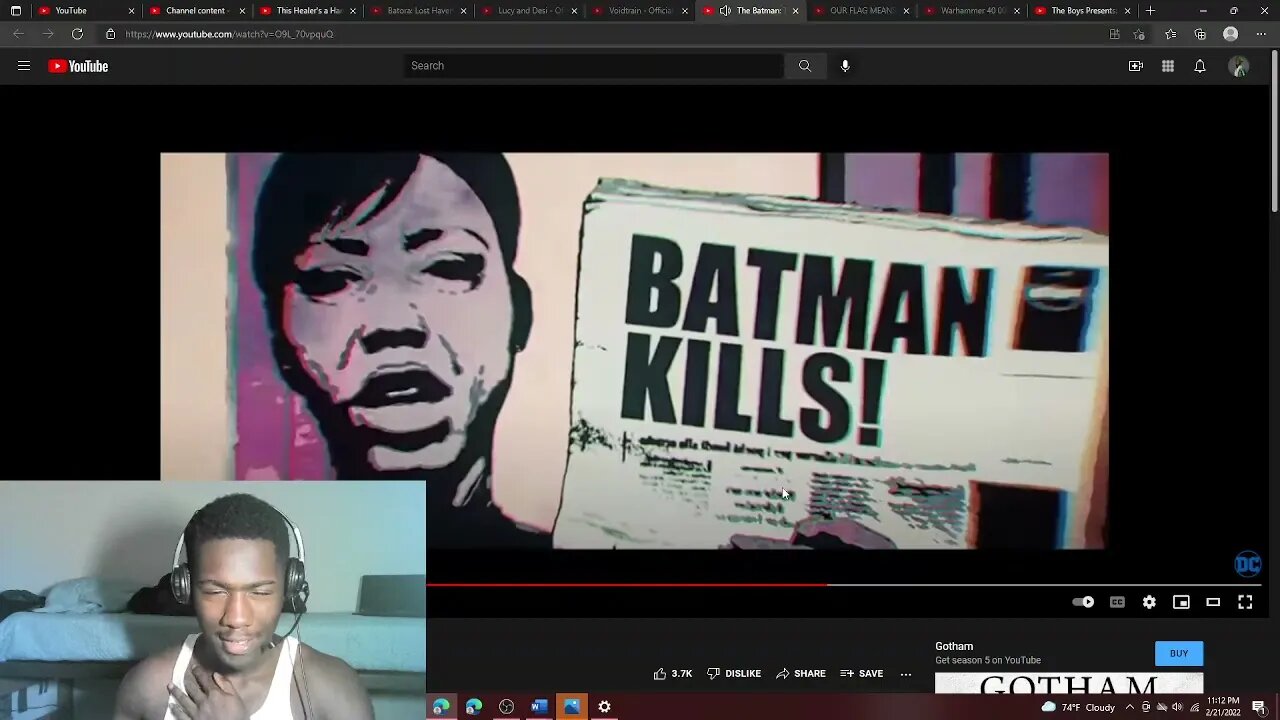
Task: Enable the miniplayer
Action: pyautogui.click(x=1181, y=602)
